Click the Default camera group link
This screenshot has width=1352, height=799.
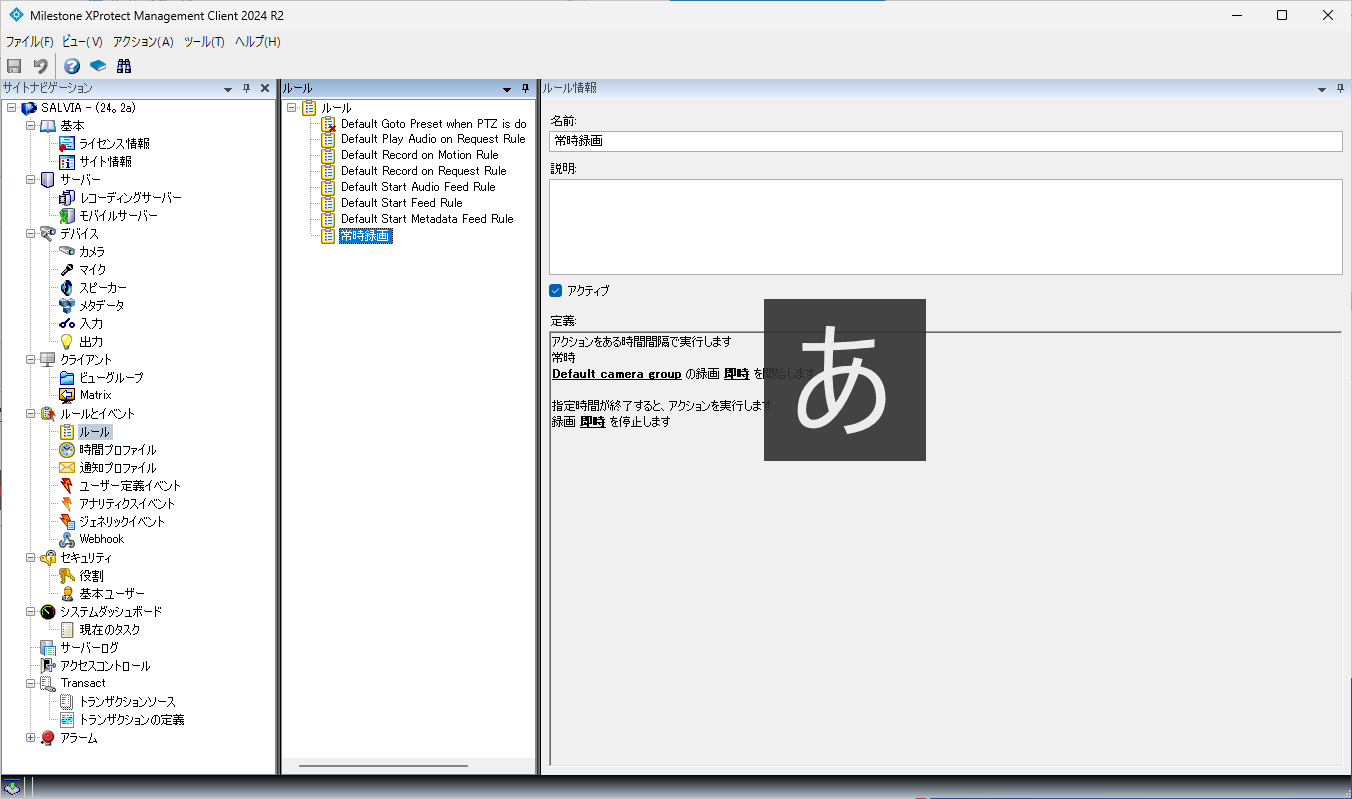pos(617,374)
